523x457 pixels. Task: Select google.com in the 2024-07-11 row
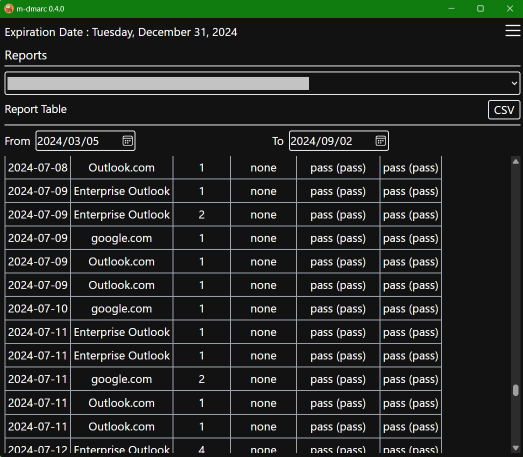coord(121,379)
